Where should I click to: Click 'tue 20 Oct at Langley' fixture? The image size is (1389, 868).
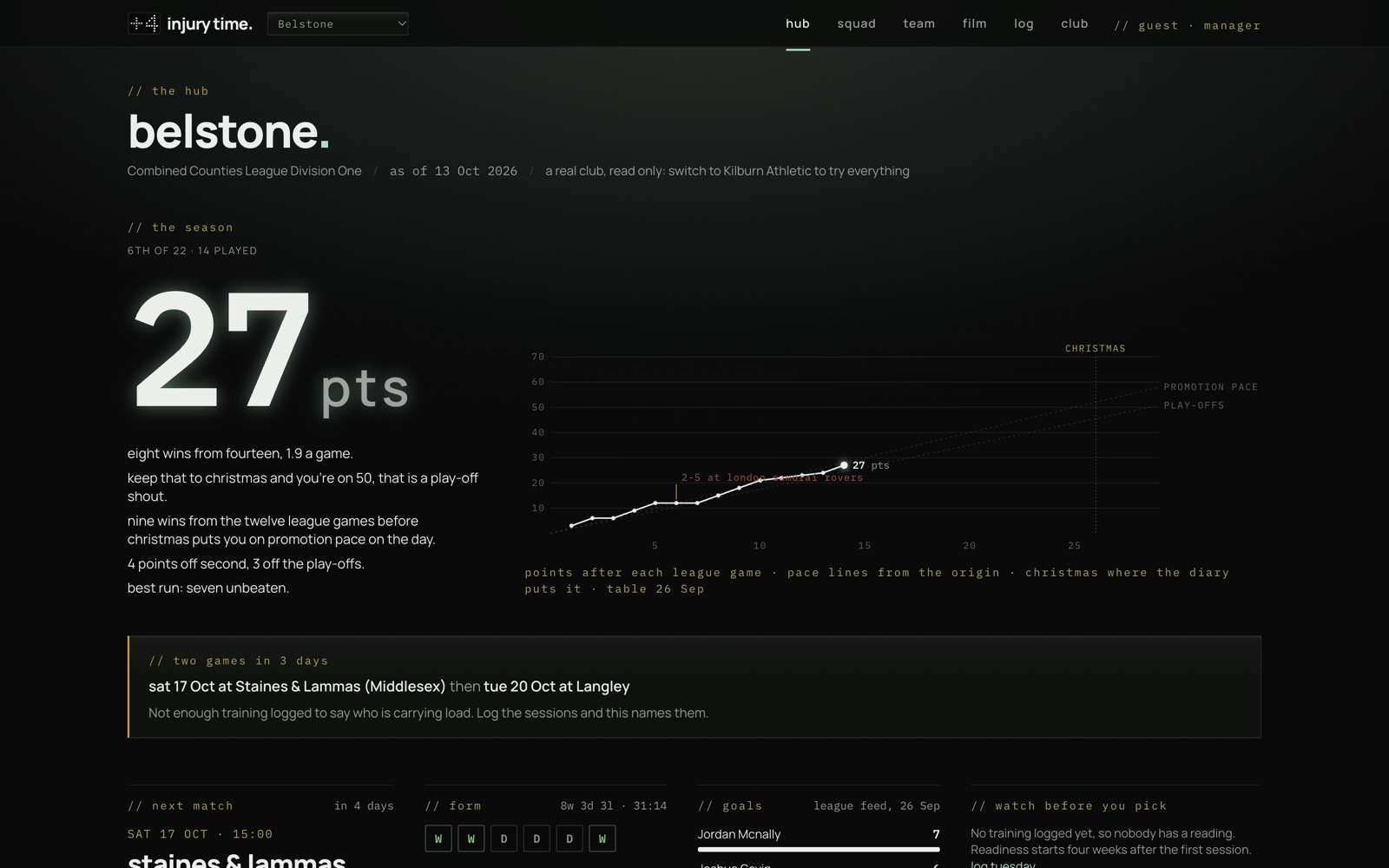556,687
